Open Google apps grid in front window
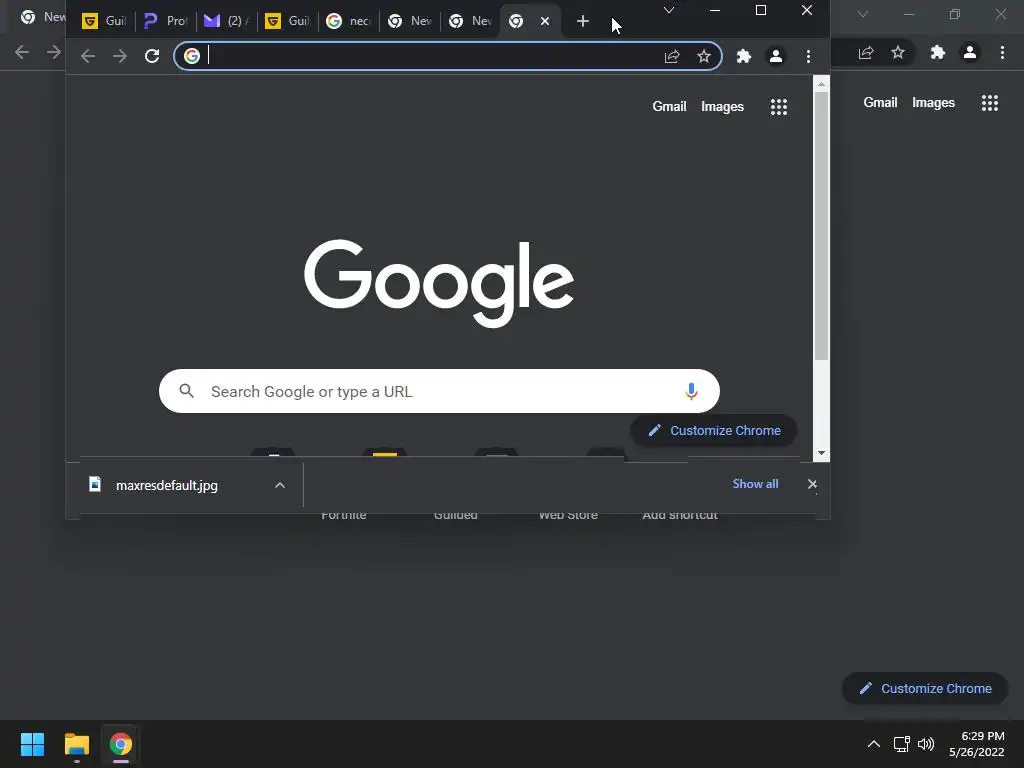This screenshot has width=1024, height=768. pos(778,106)
